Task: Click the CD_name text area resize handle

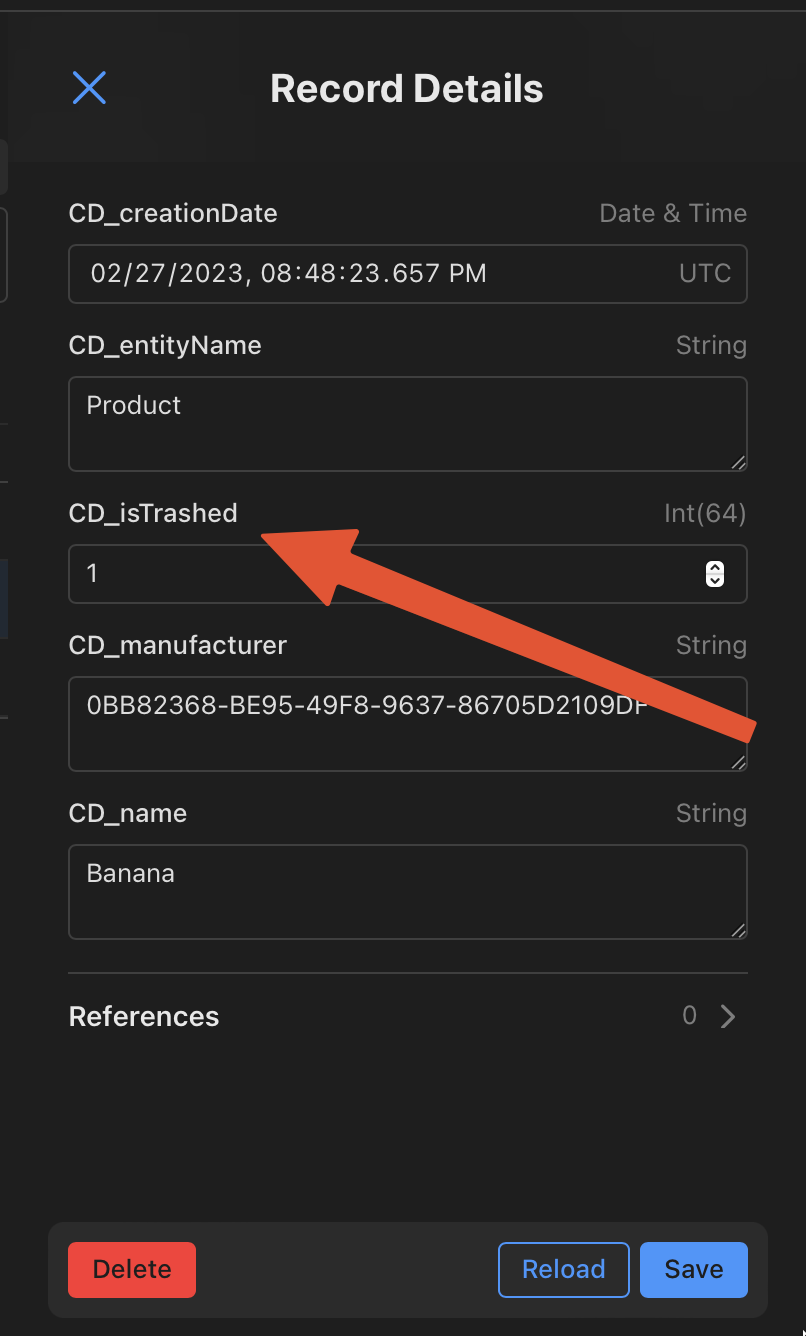Action: 738,930
